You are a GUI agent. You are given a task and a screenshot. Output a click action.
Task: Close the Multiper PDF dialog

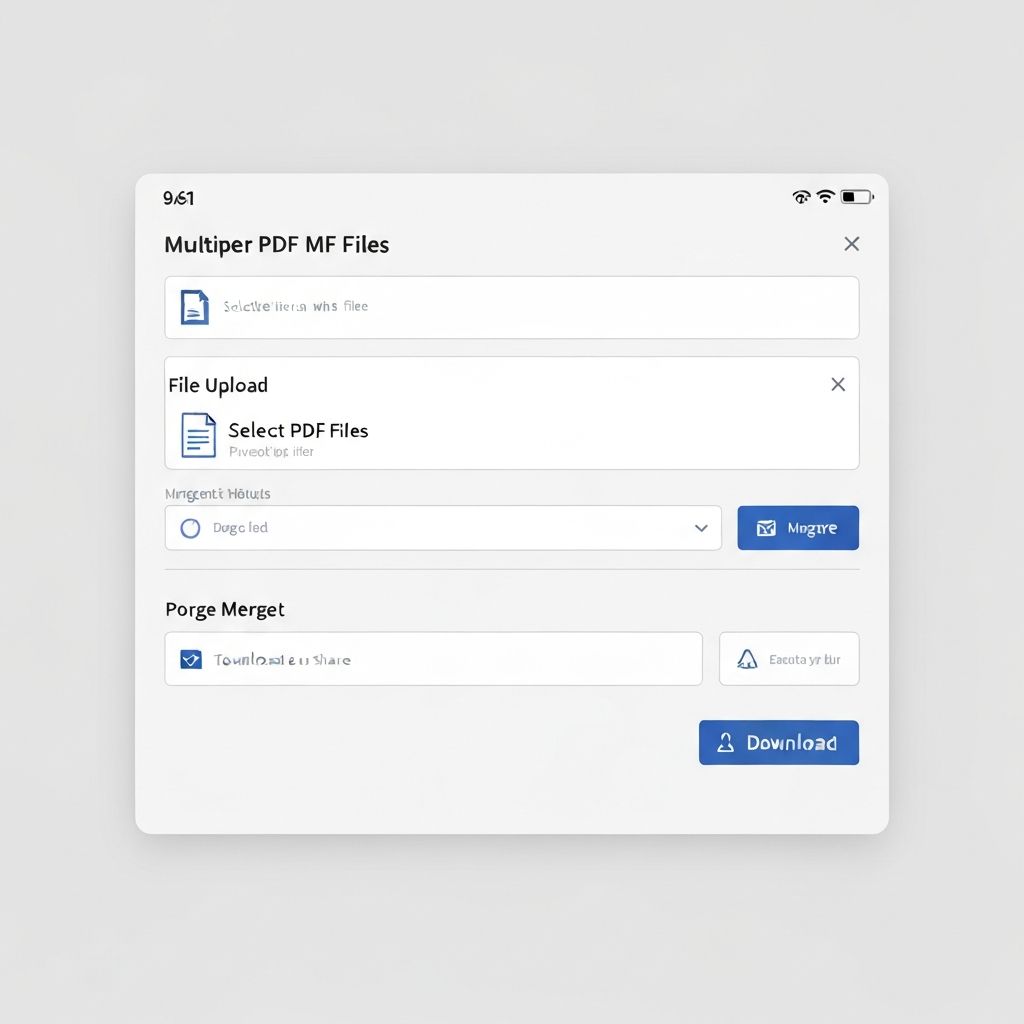tap(851, 243)
